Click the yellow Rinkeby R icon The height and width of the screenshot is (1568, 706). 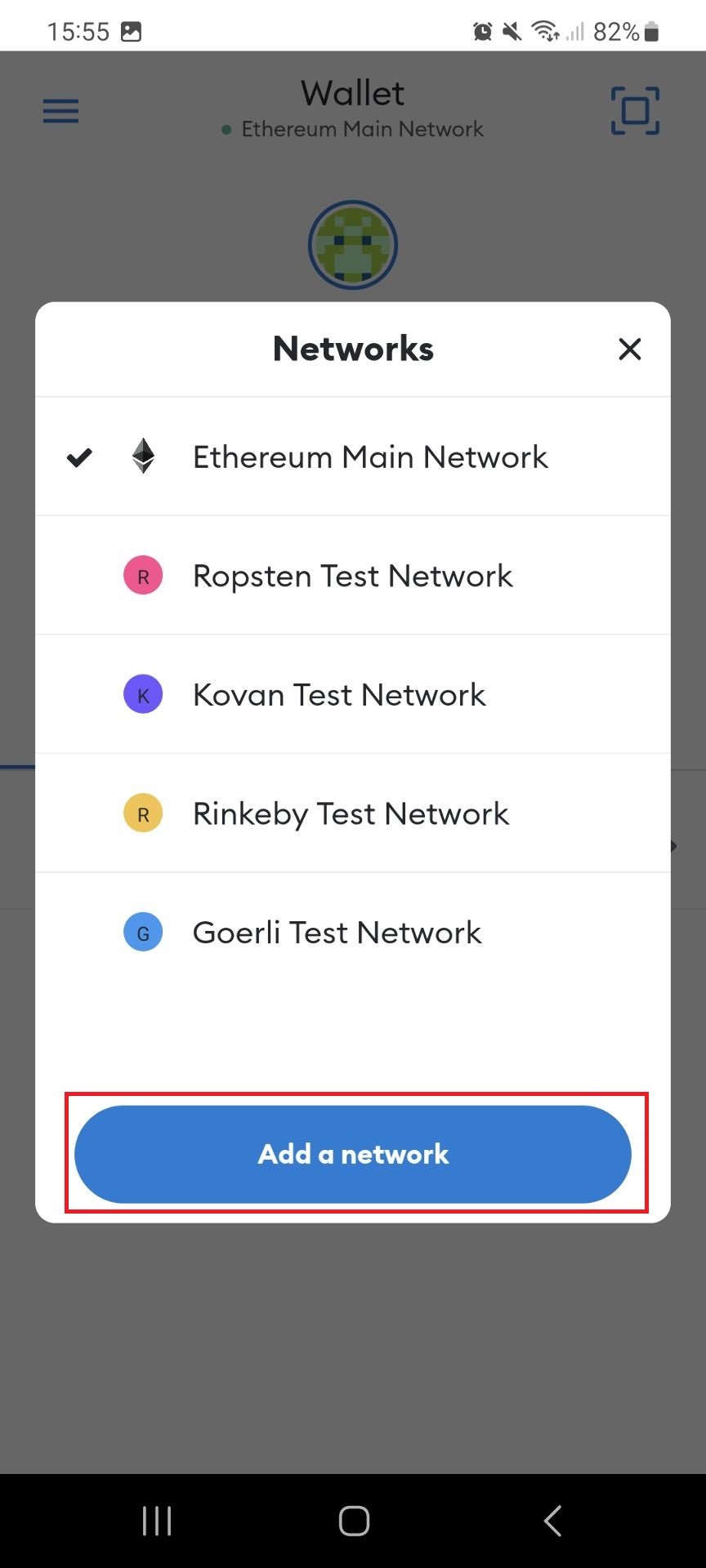[x=143, y=813]
